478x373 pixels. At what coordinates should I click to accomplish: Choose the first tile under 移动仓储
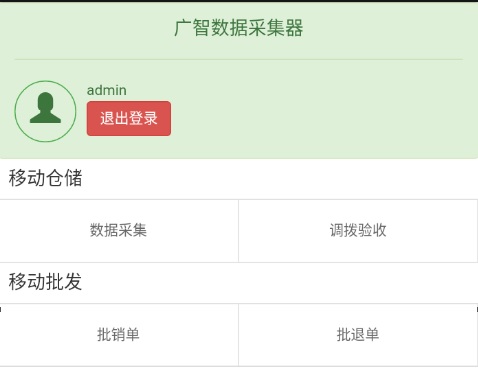pyautogui.click(x=119, y=231)
